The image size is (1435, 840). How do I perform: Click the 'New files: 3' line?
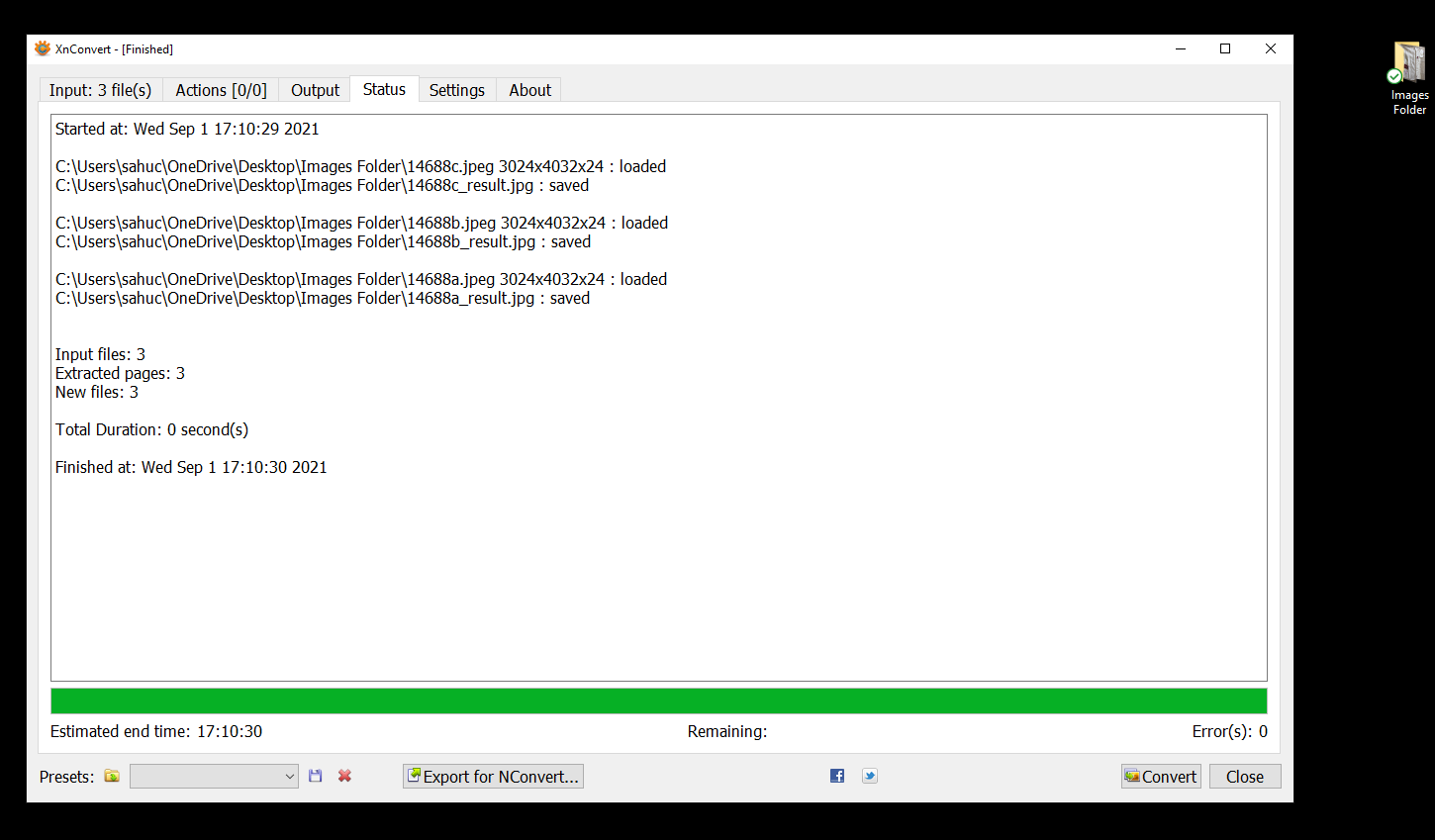click(97, 392)
